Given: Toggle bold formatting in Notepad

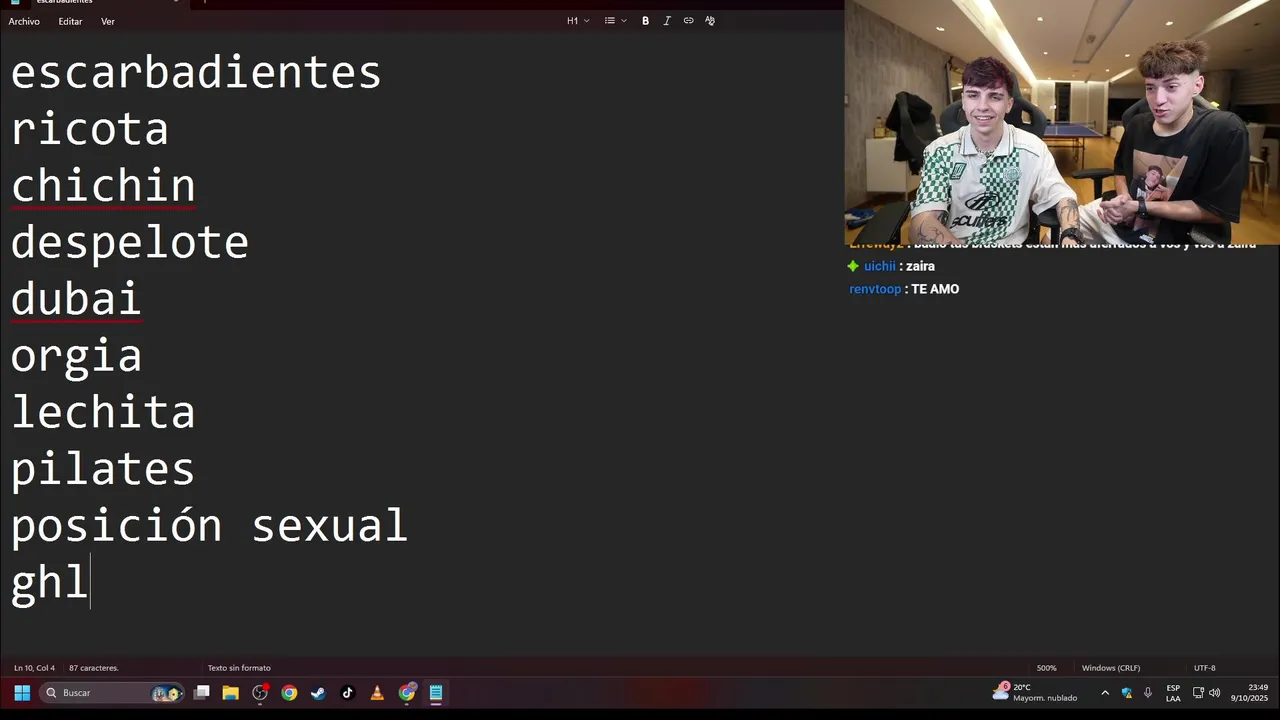Looking at the screenshot, I should pyautogui.click(x=645, y=21).
